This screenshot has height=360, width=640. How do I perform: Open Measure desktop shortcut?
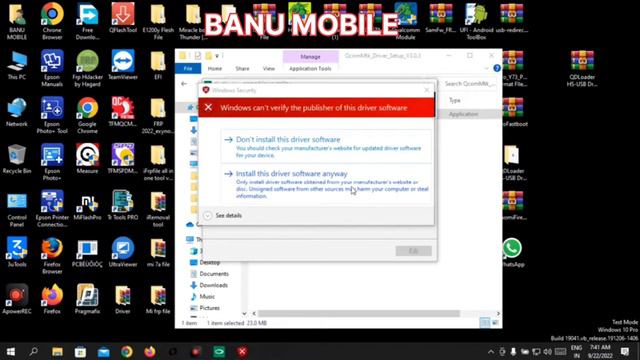pos(87,159)
